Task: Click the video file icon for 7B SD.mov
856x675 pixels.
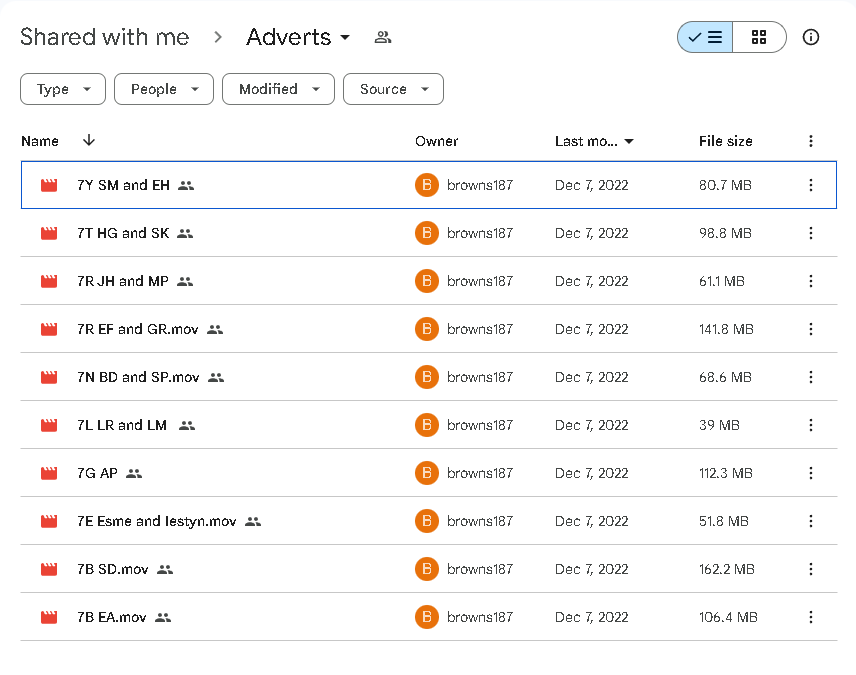Action: click(49, 569)
